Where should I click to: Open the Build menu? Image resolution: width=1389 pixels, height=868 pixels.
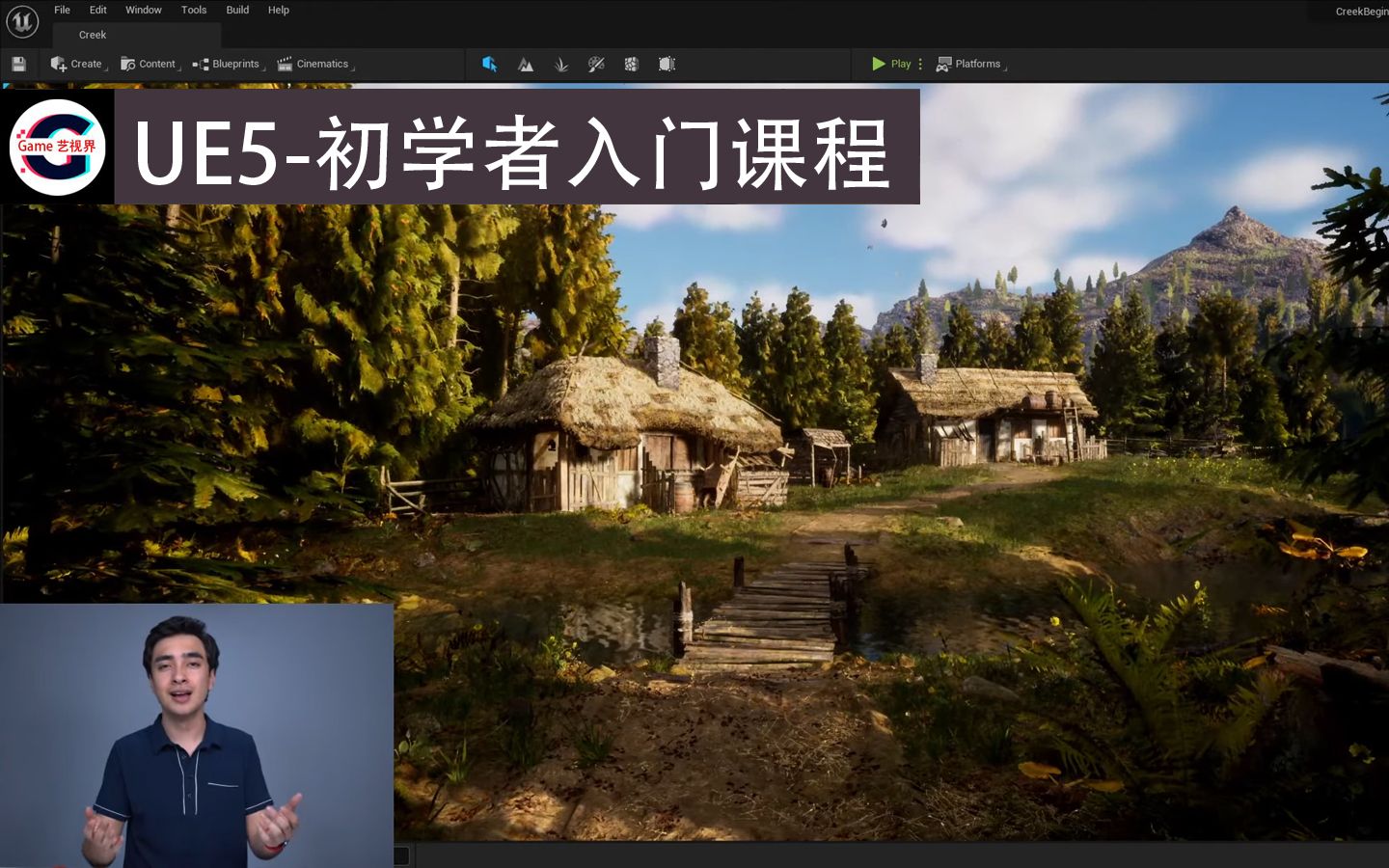(x=237, y=10)
